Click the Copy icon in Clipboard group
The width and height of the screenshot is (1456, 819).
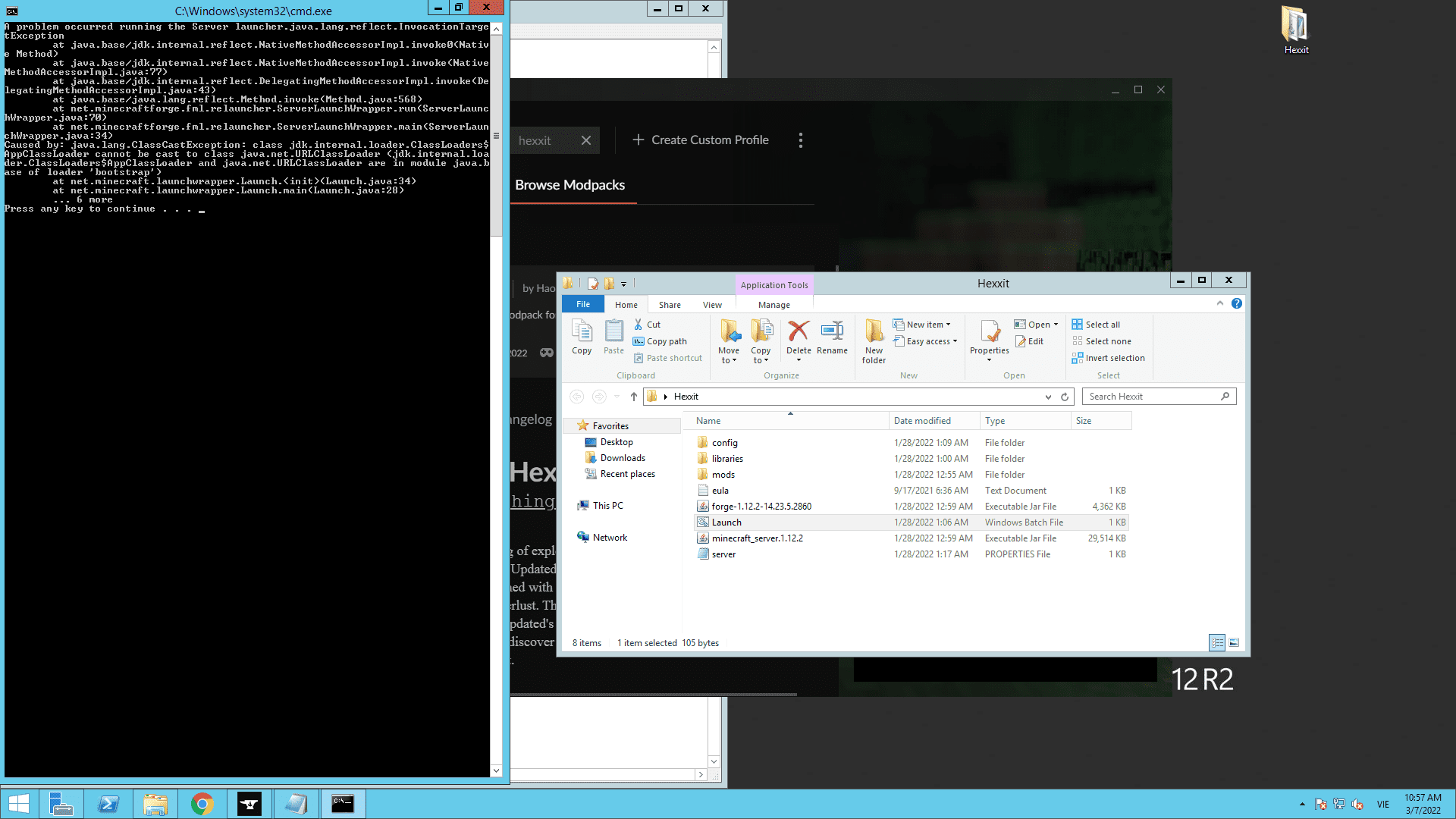pos(582,332)
